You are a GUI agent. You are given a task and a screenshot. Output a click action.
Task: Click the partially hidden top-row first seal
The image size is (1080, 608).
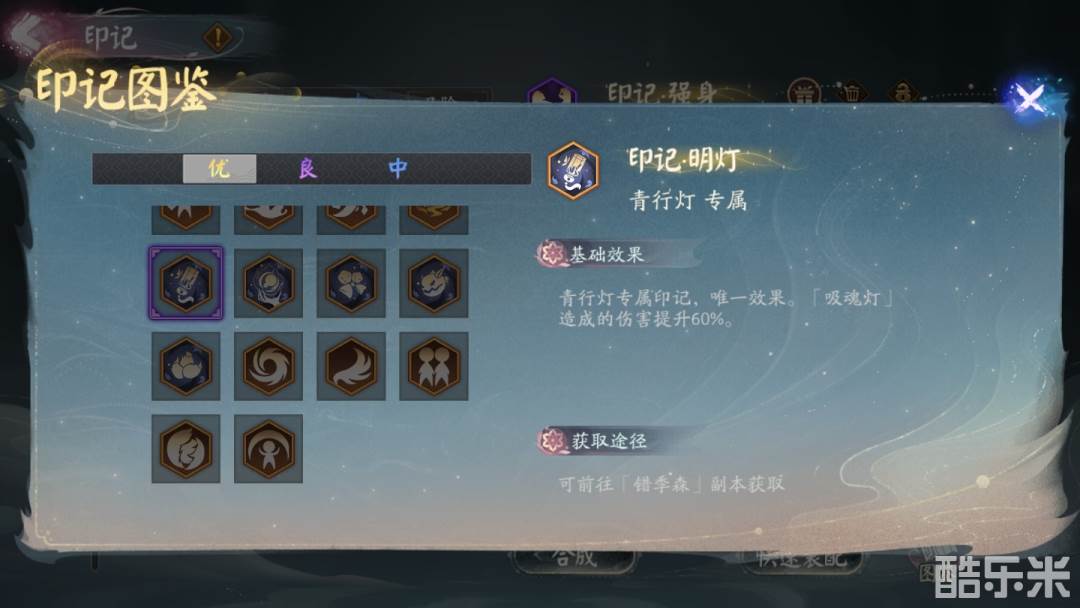pos(186,219)
